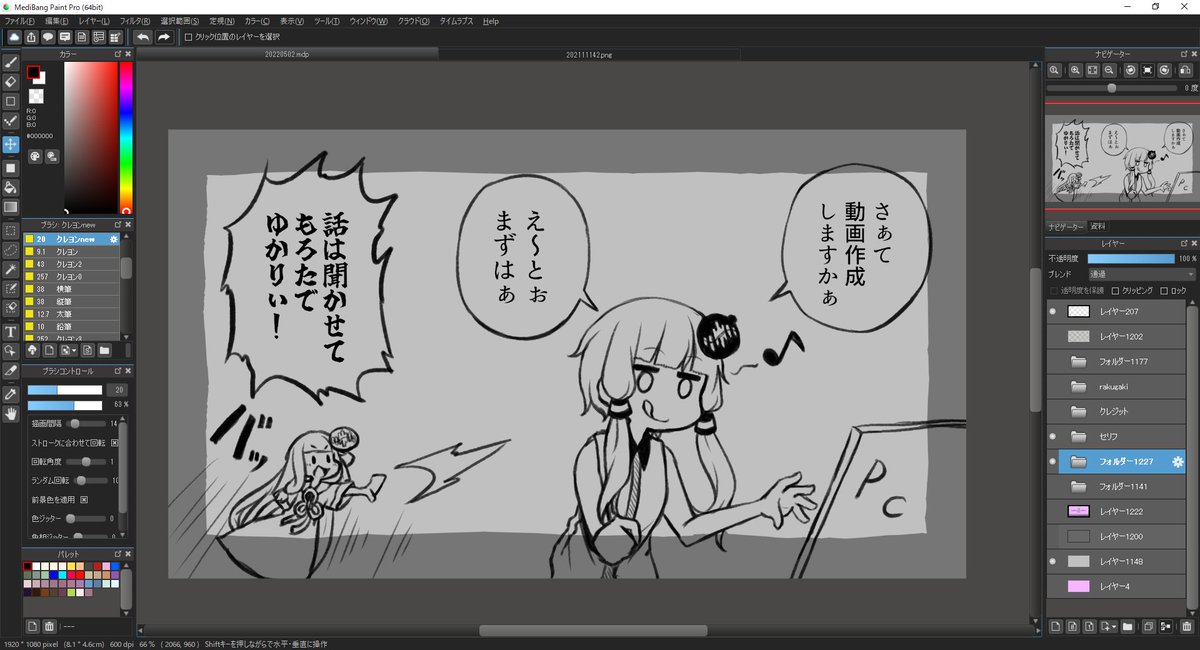
Task: Open 選択範囲(S) menu
Action: [x=180, y=21]
